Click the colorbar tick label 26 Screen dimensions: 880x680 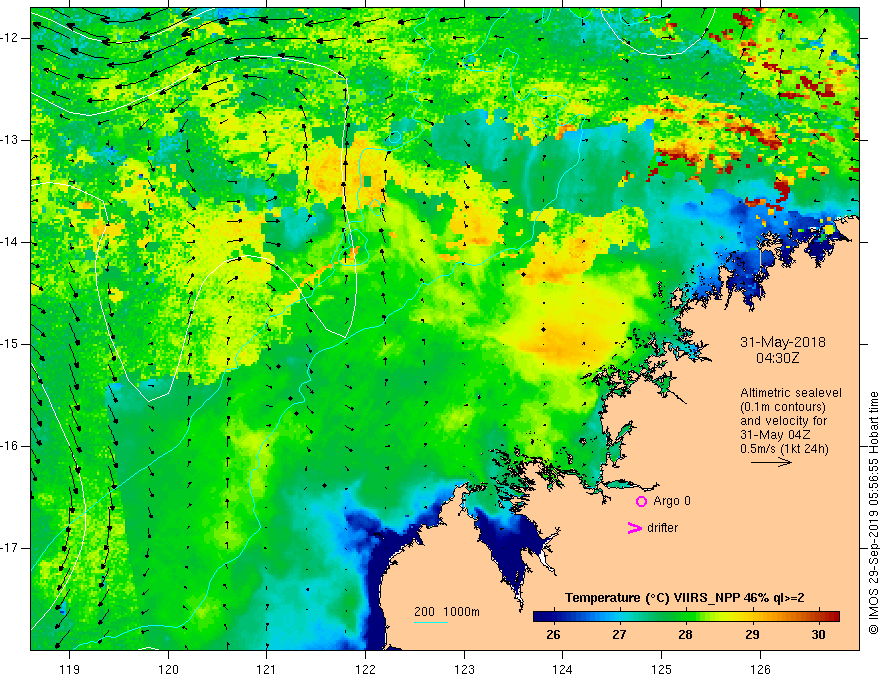coord(553,635)
